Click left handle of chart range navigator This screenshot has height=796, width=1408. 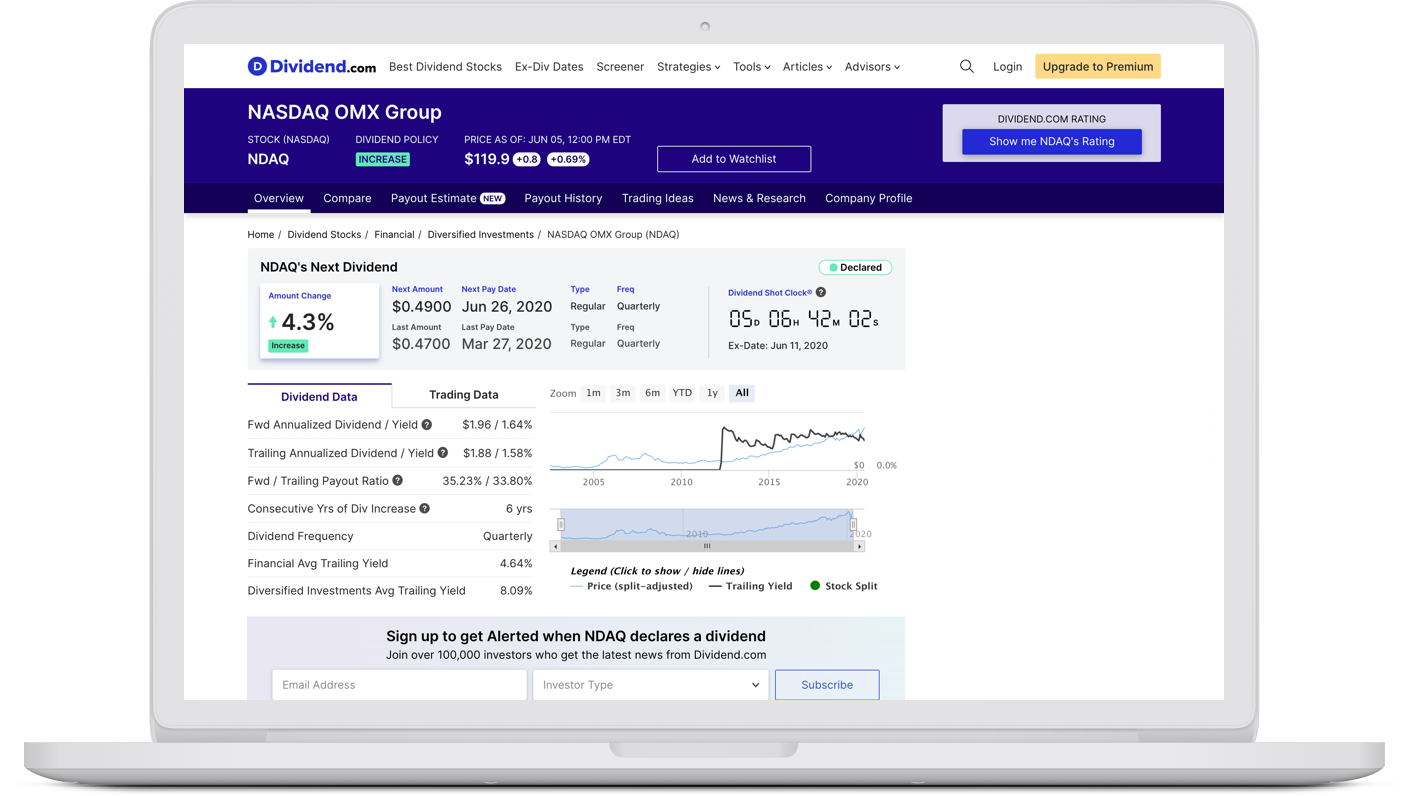(x=561, y=525)
